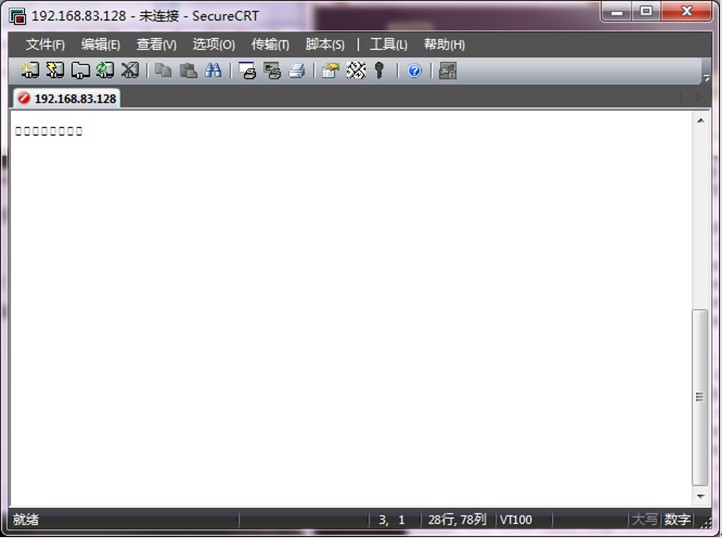Click the tab scroll right arrow
This screenshot has height=538, width=722.
[699, 97]
